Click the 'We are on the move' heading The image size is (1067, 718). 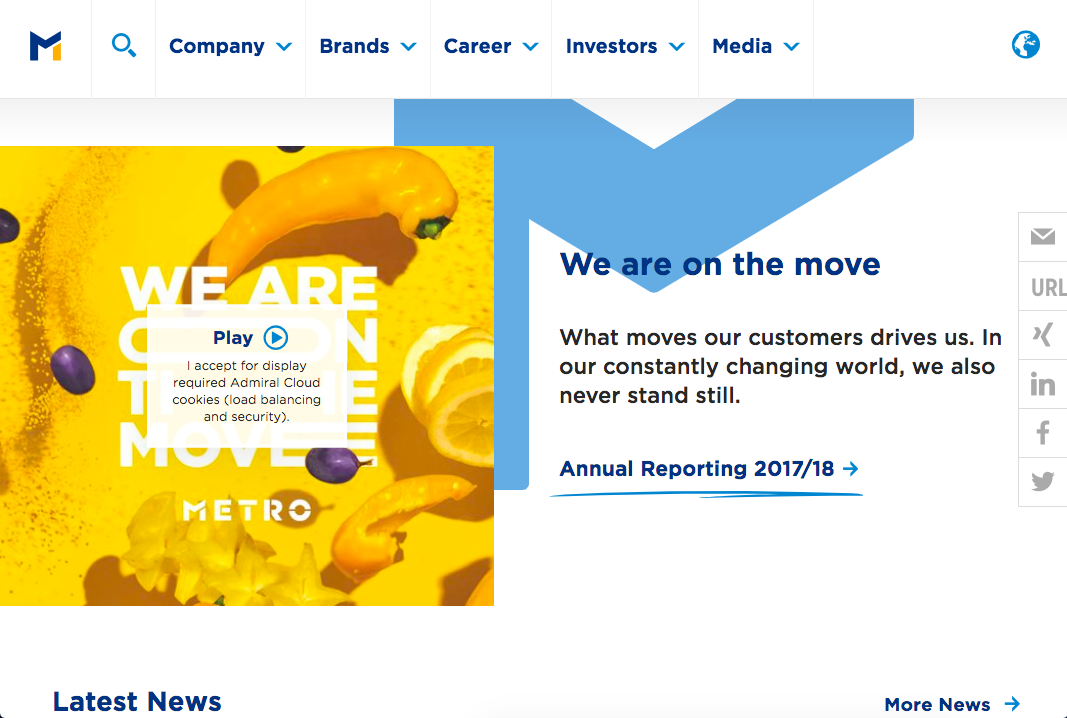point(720,264)
